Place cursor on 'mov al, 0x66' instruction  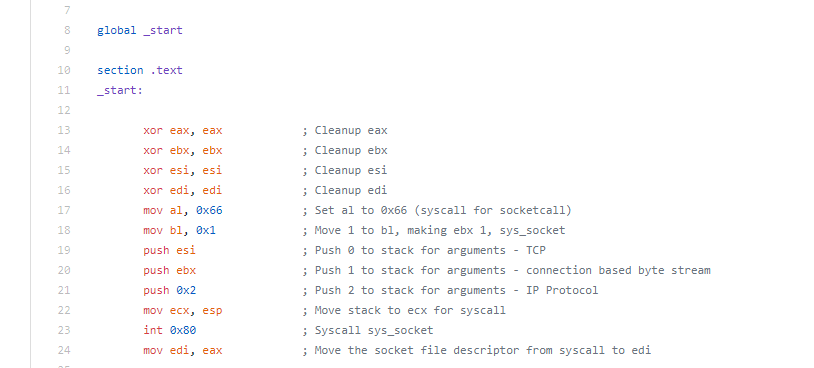[183, 210]
